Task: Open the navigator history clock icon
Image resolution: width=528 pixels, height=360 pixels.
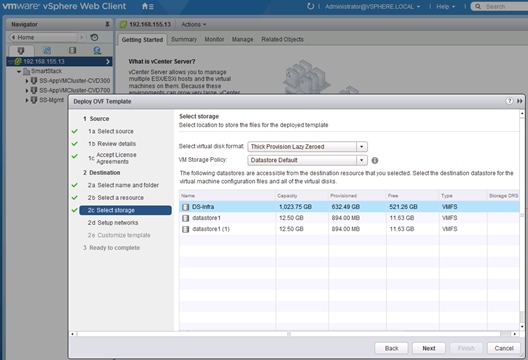Action: click(x=94, y=37)
